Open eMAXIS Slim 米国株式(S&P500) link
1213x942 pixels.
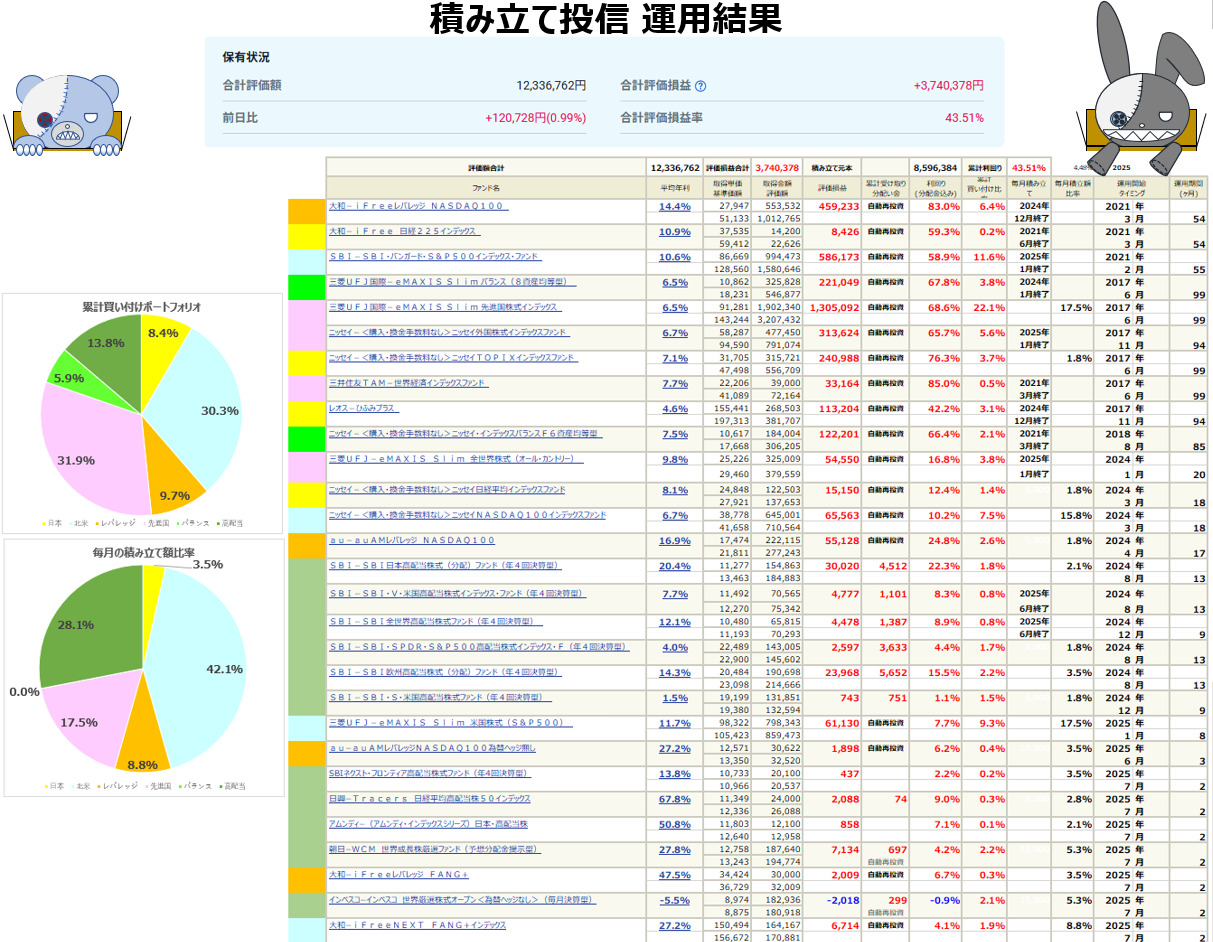(451, 722)
